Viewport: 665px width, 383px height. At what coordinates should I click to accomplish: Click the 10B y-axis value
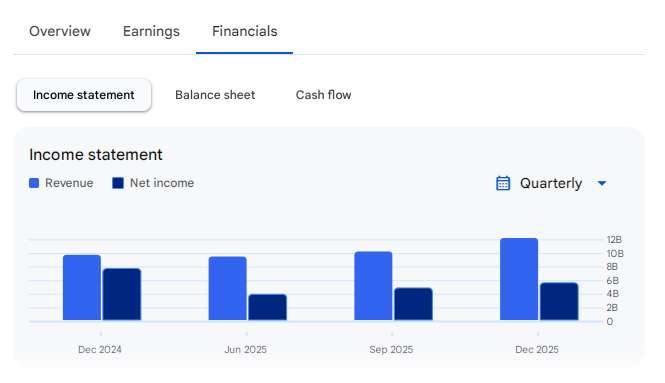click(x=615, y=254)
